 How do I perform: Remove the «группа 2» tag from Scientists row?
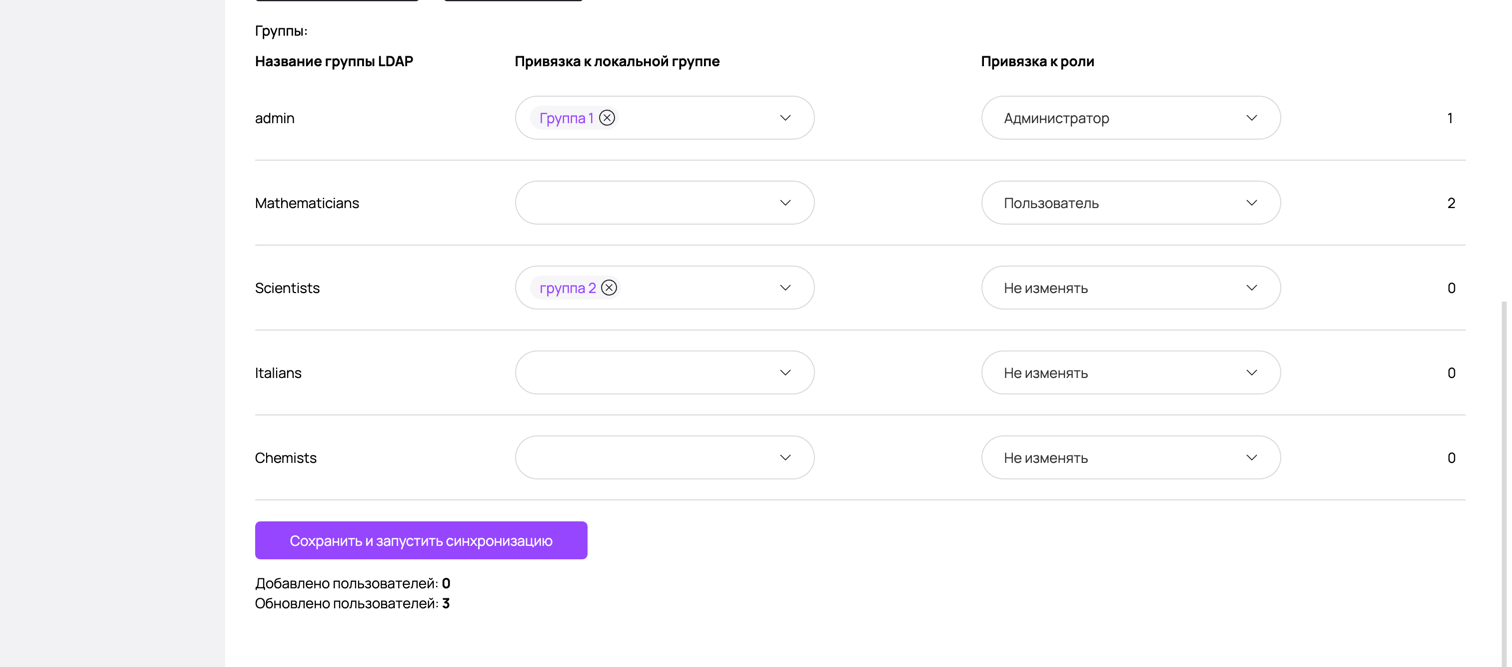click(x=609, y=287)
